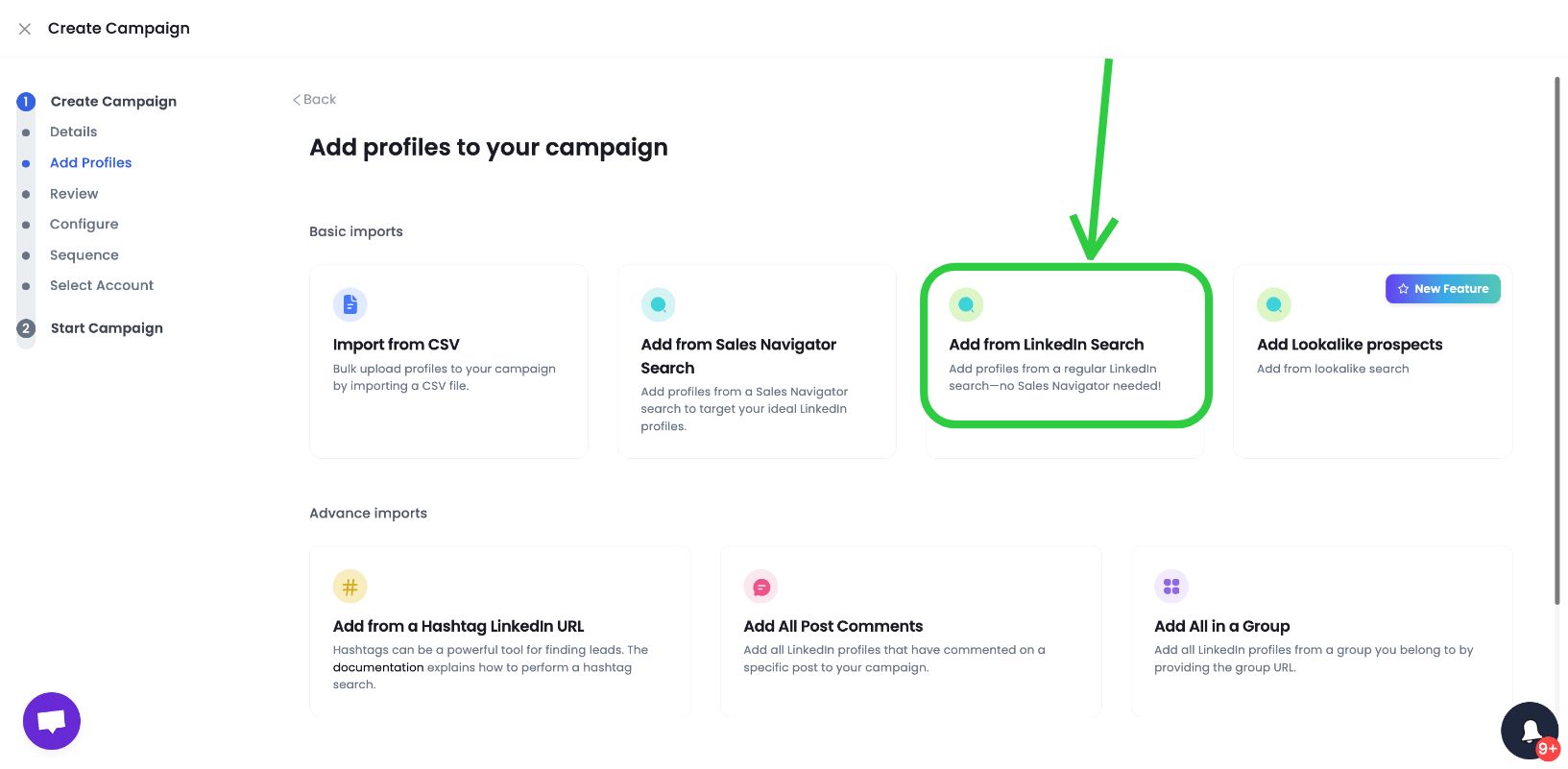Open the Select Account step
Image resolution: width=1568 pixels, height=769 pixels.
point(101,285)
